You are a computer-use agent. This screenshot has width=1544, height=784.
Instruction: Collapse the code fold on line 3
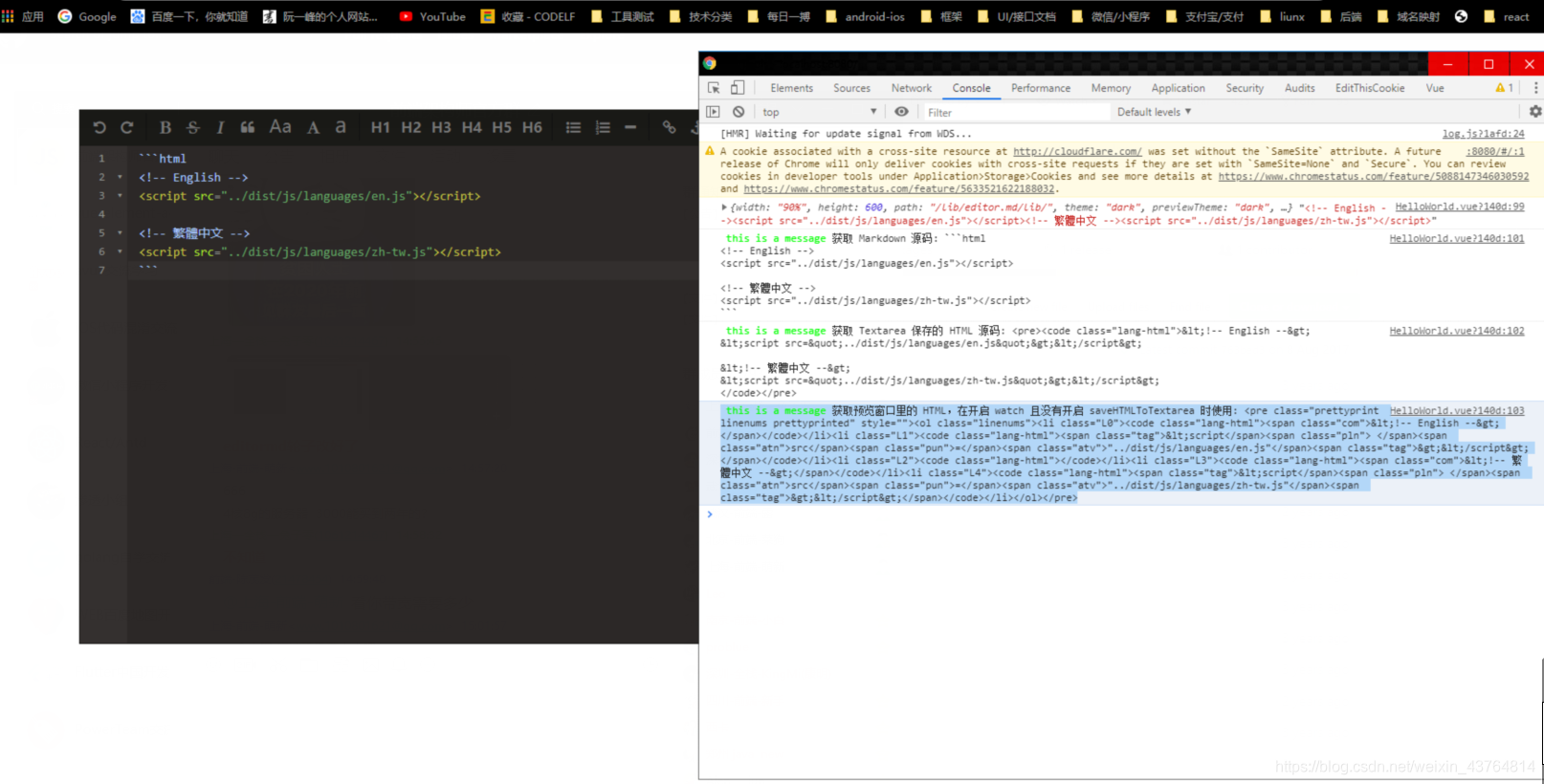(120, 196)
